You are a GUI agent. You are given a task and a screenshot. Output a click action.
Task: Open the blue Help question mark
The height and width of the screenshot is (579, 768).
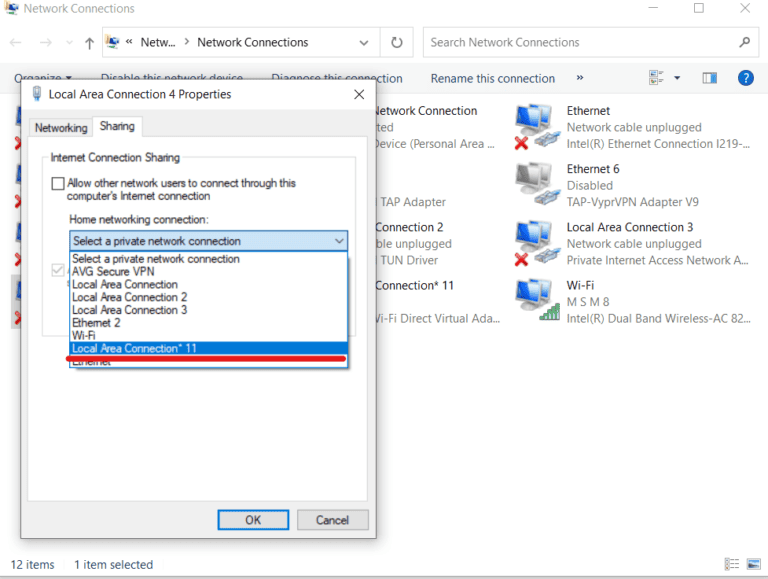point(745,78)
